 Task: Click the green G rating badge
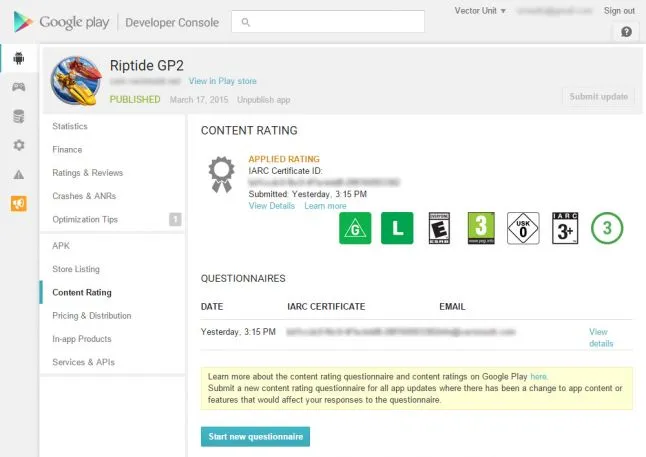coord(355,228)
